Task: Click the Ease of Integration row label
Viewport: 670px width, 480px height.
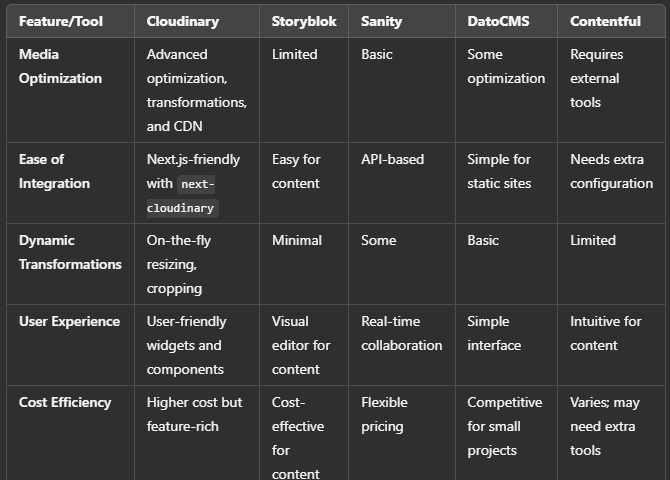Action: (x=54, y=171)
